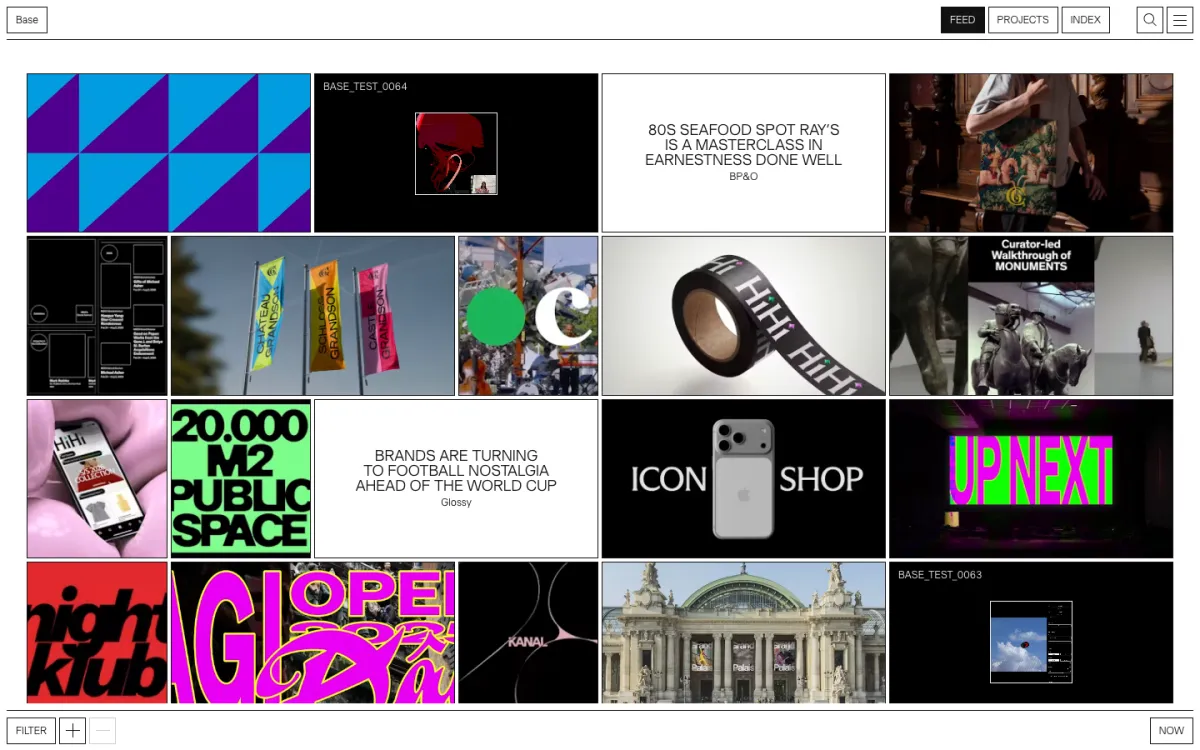Open the blue and purple triangles thumbnail
Screen dimensions: 1200x750
pos(169,153)
